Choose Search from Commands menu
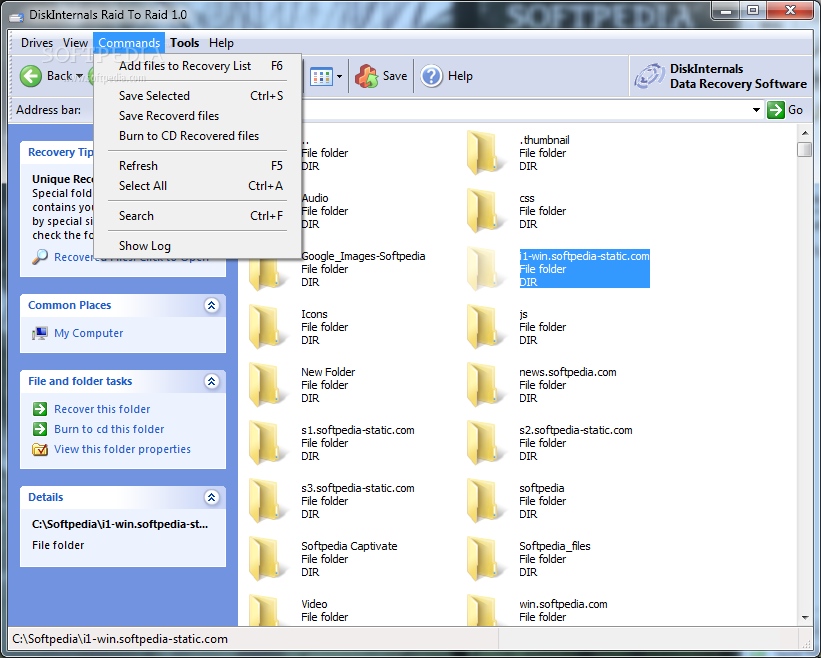This screenshot has width=821, height=658. point(197,216)
